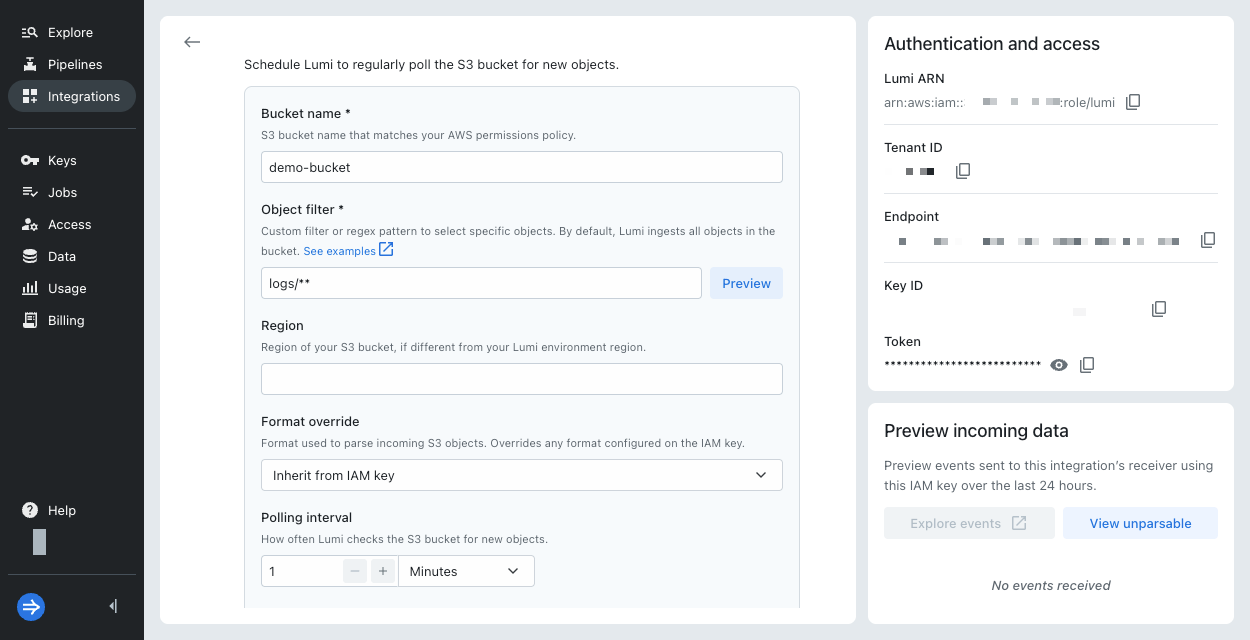Copy the Lumi ARN value
Screen dimensions: 1250x640
pyautogui.click(x=1133, y=102)
